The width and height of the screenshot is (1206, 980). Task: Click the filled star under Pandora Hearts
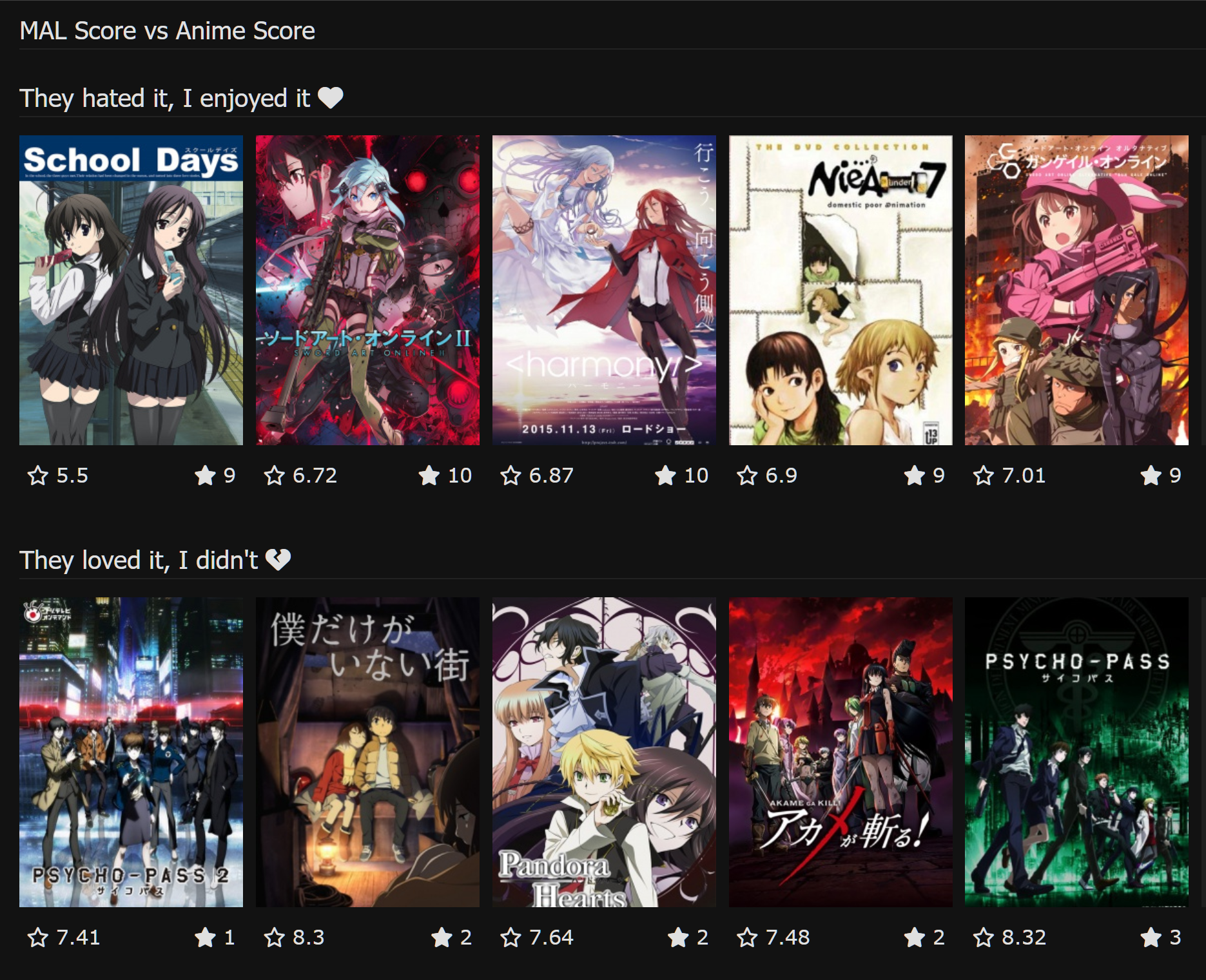pos(678,937)
